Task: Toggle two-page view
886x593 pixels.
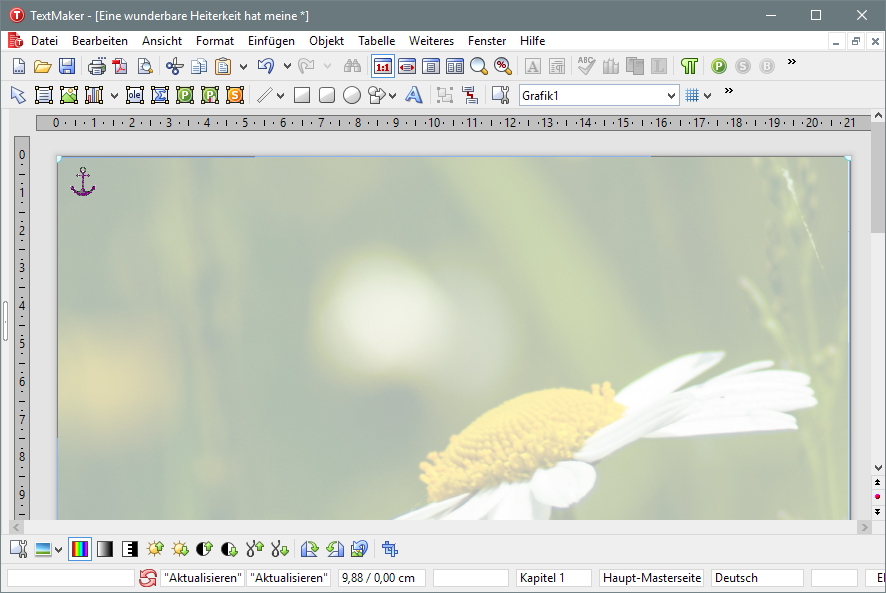Action: tap(455, 66)
